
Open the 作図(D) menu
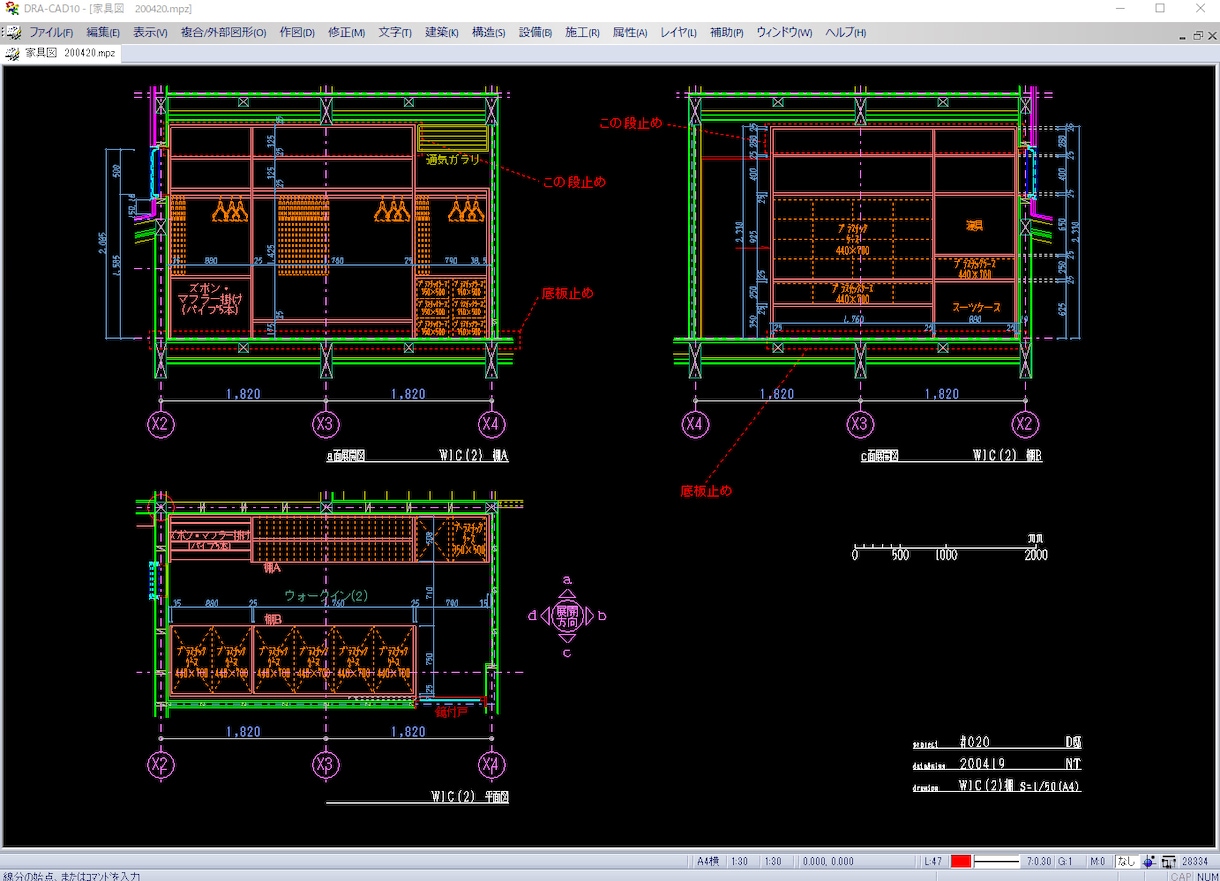pos(297,32)
